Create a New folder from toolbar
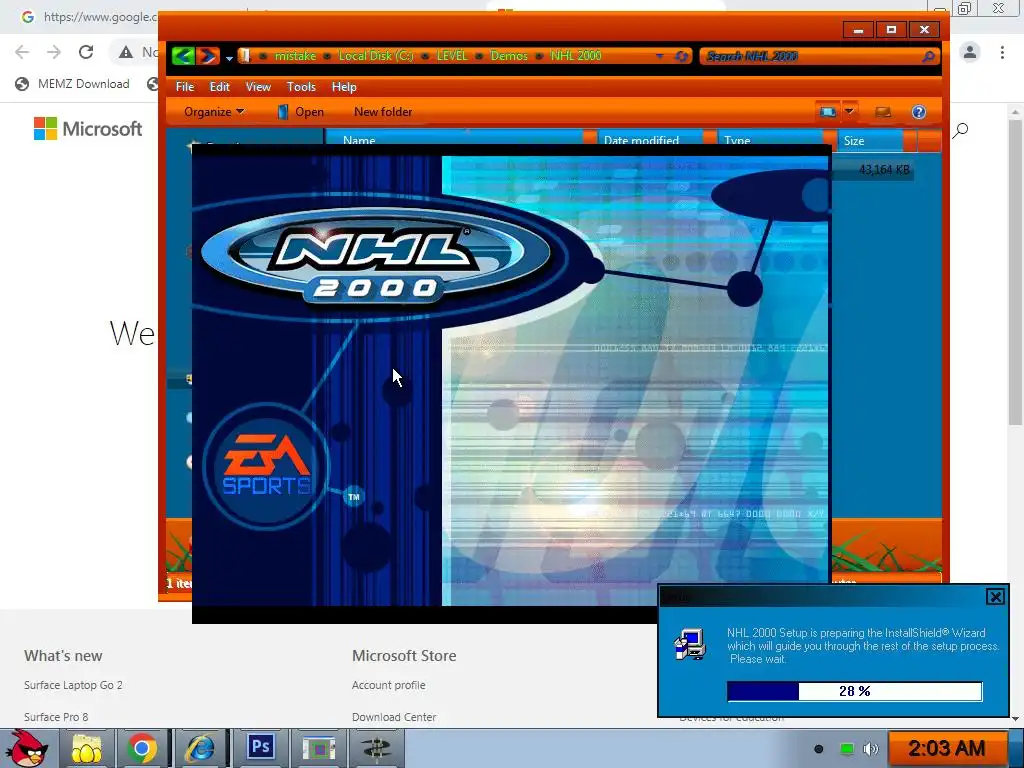Screen dimensions: 1024x768 [383, 112]
